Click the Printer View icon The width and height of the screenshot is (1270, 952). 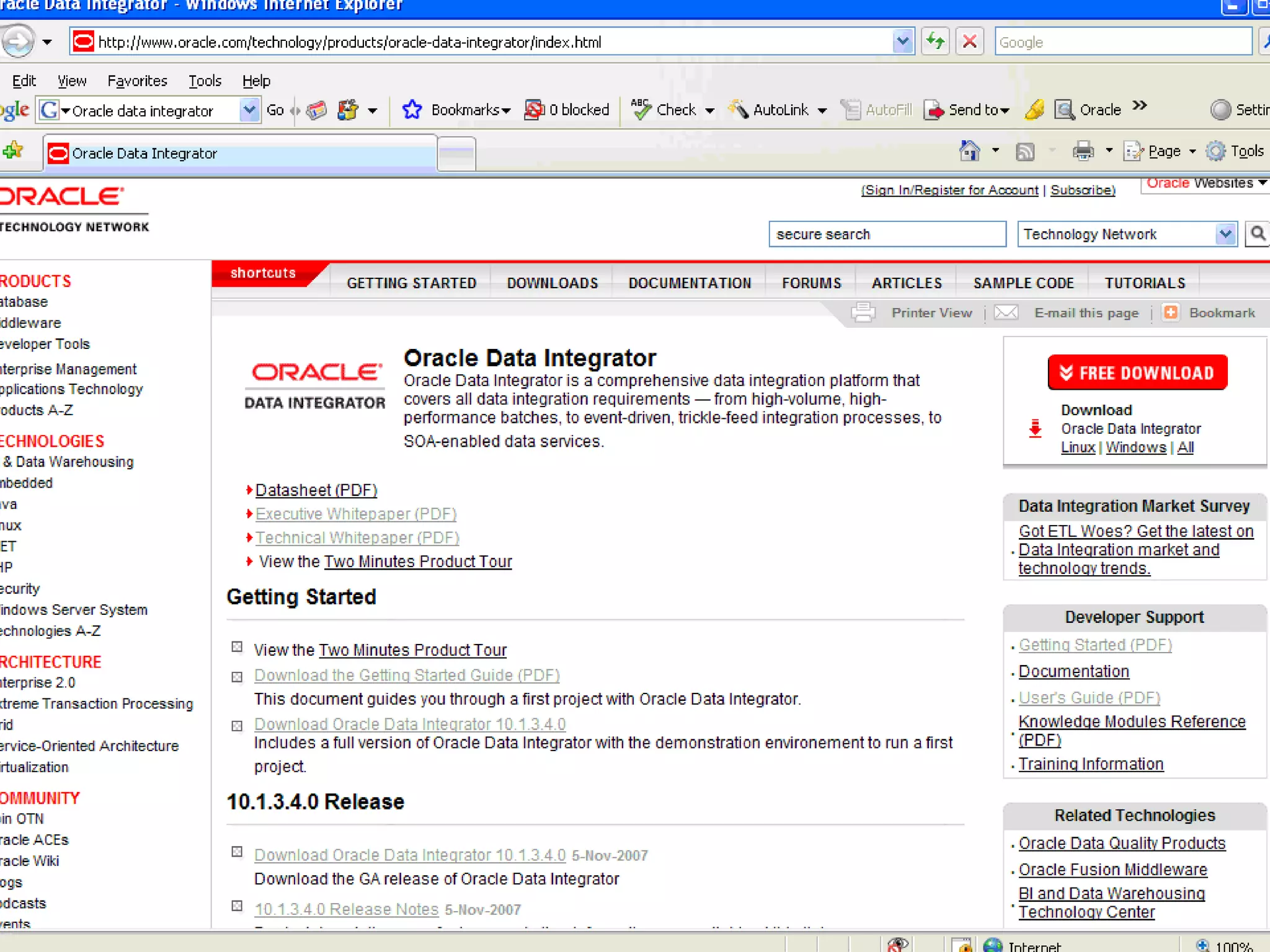863,312
